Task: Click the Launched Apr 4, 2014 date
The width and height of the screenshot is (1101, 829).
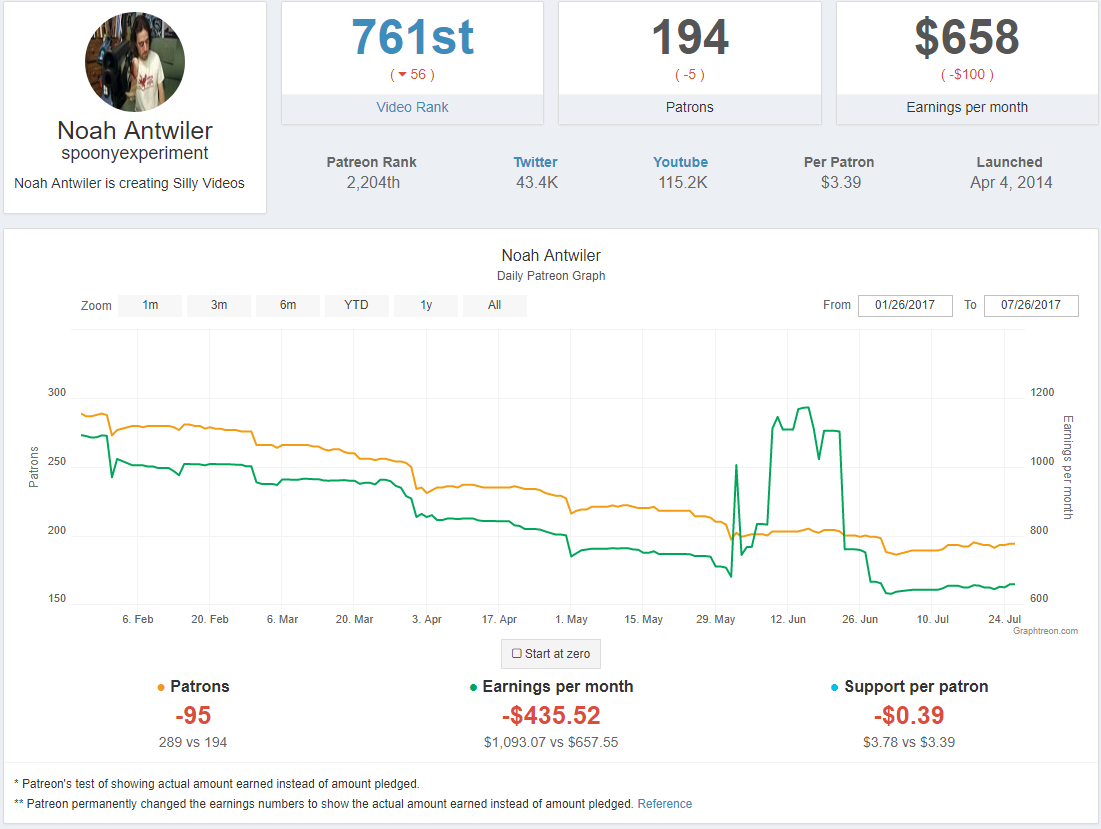Action: (1010, 183)
